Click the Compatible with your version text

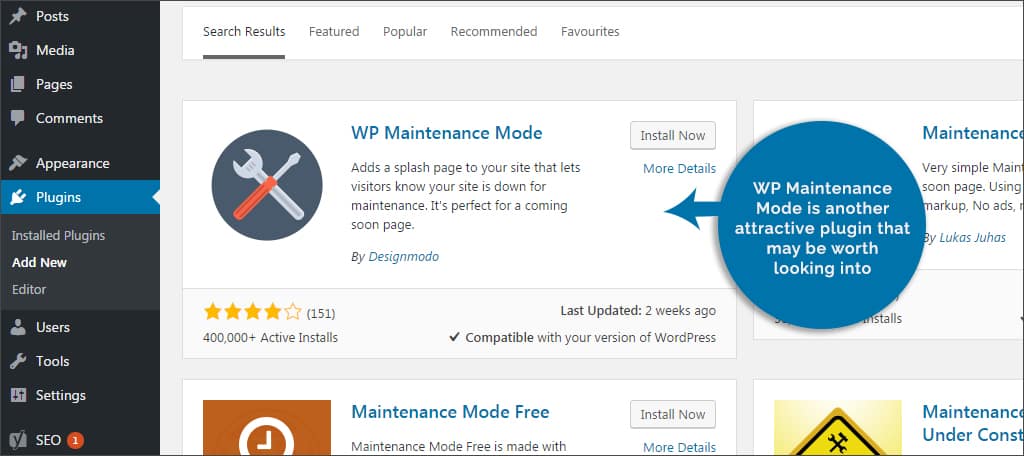point(583,338)
